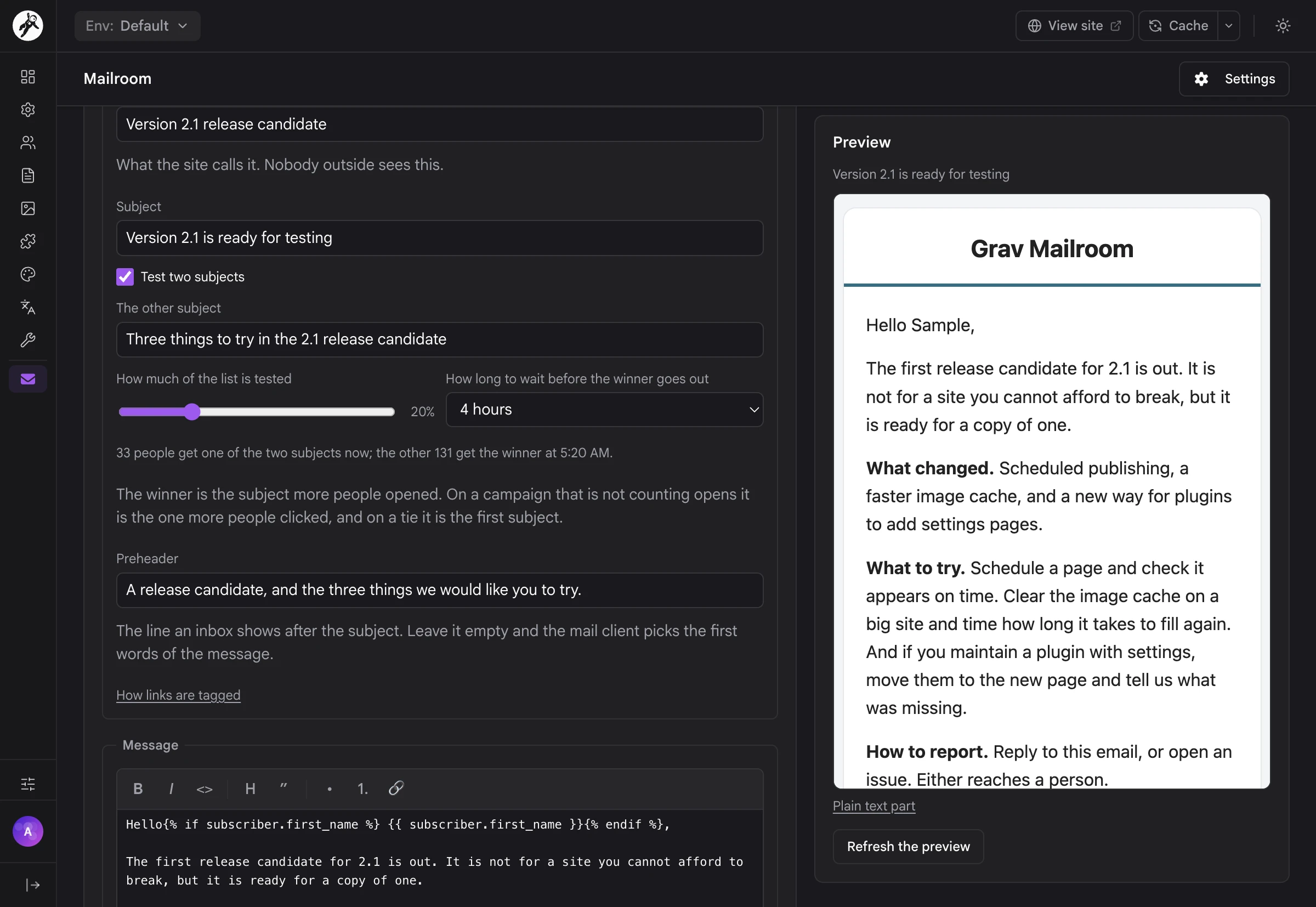
Task: Open the Media image icon in sidebar
Action: point(28,208)
